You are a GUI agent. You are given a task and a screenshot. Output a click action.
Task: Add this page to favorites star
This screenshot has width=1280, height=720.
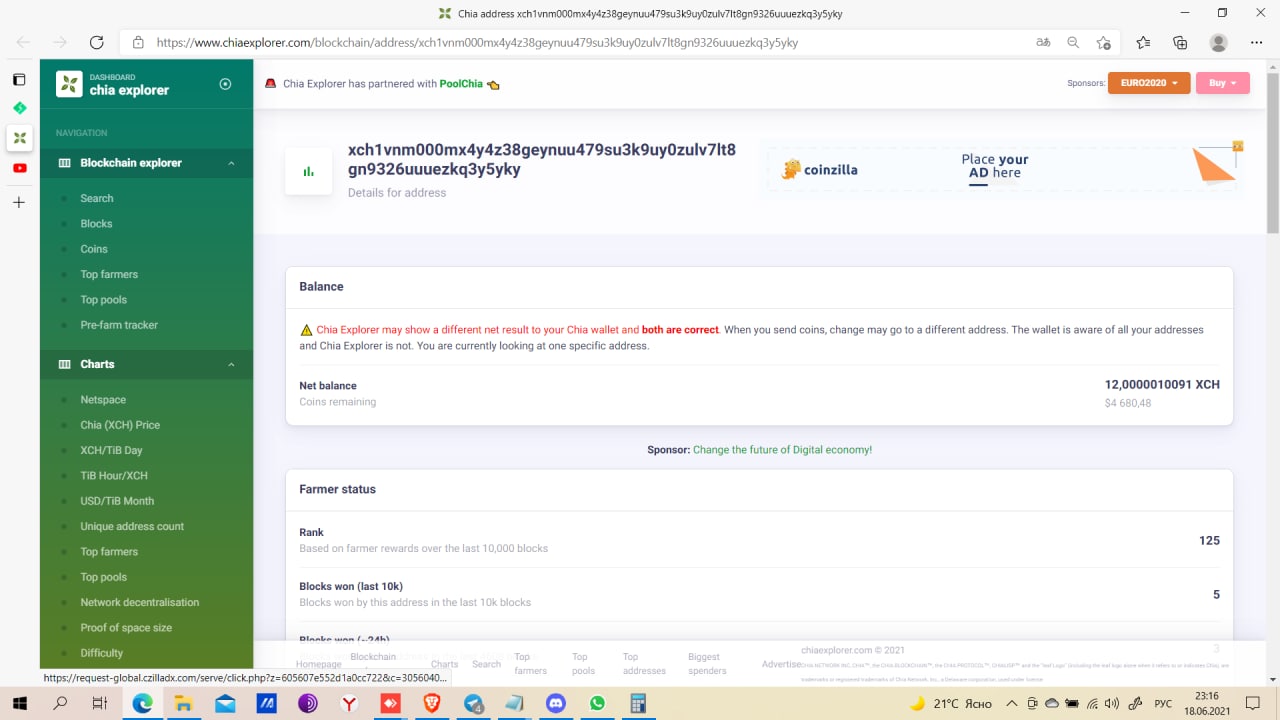[1103, 42]
